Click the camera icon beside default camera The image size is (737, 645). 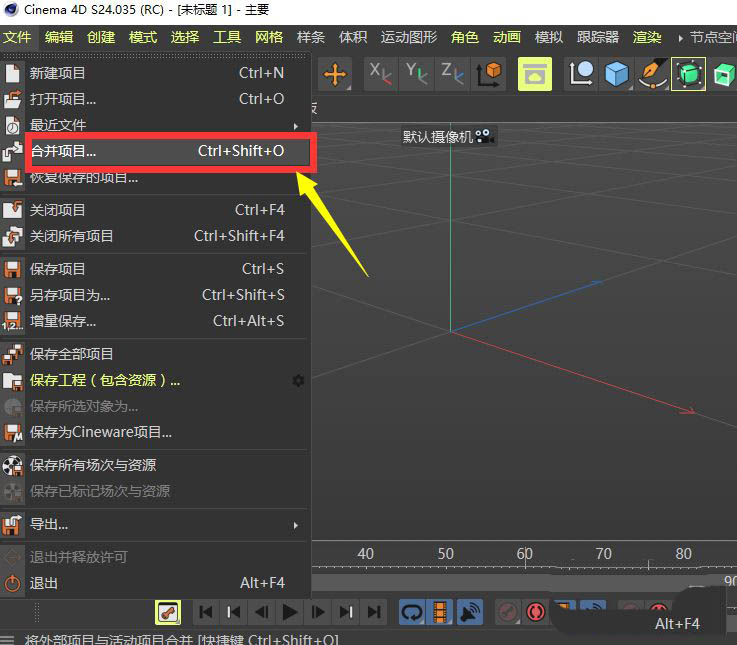pyautogui.click(x=485, y=136)
